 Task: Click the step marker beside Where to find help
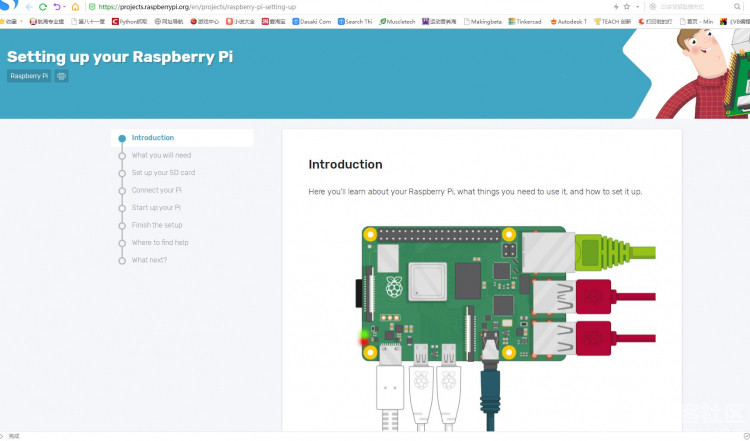pyautogui.click(x=122, y=243)
